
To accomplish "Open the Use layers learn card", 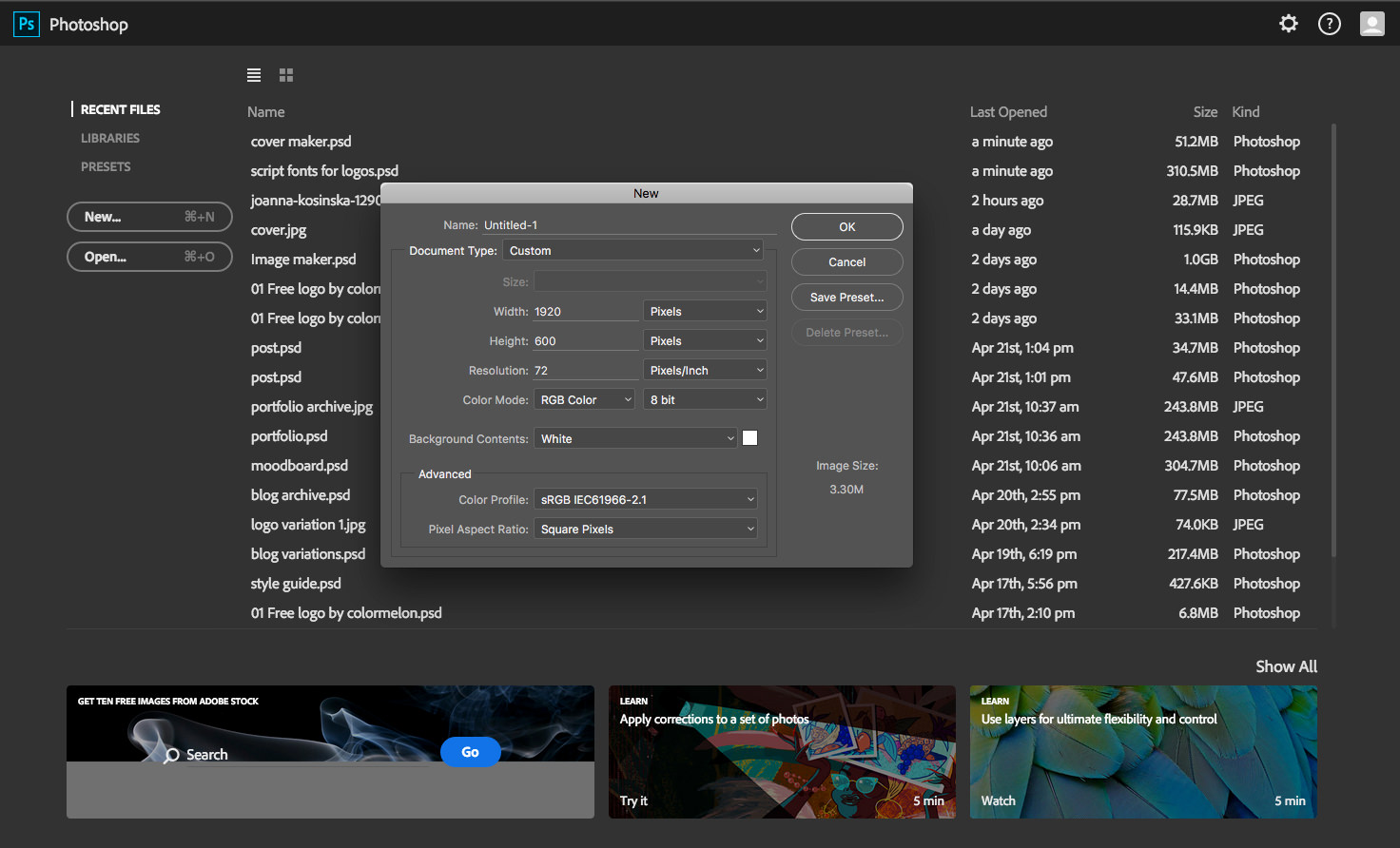I will click(x=1143, y=752).
